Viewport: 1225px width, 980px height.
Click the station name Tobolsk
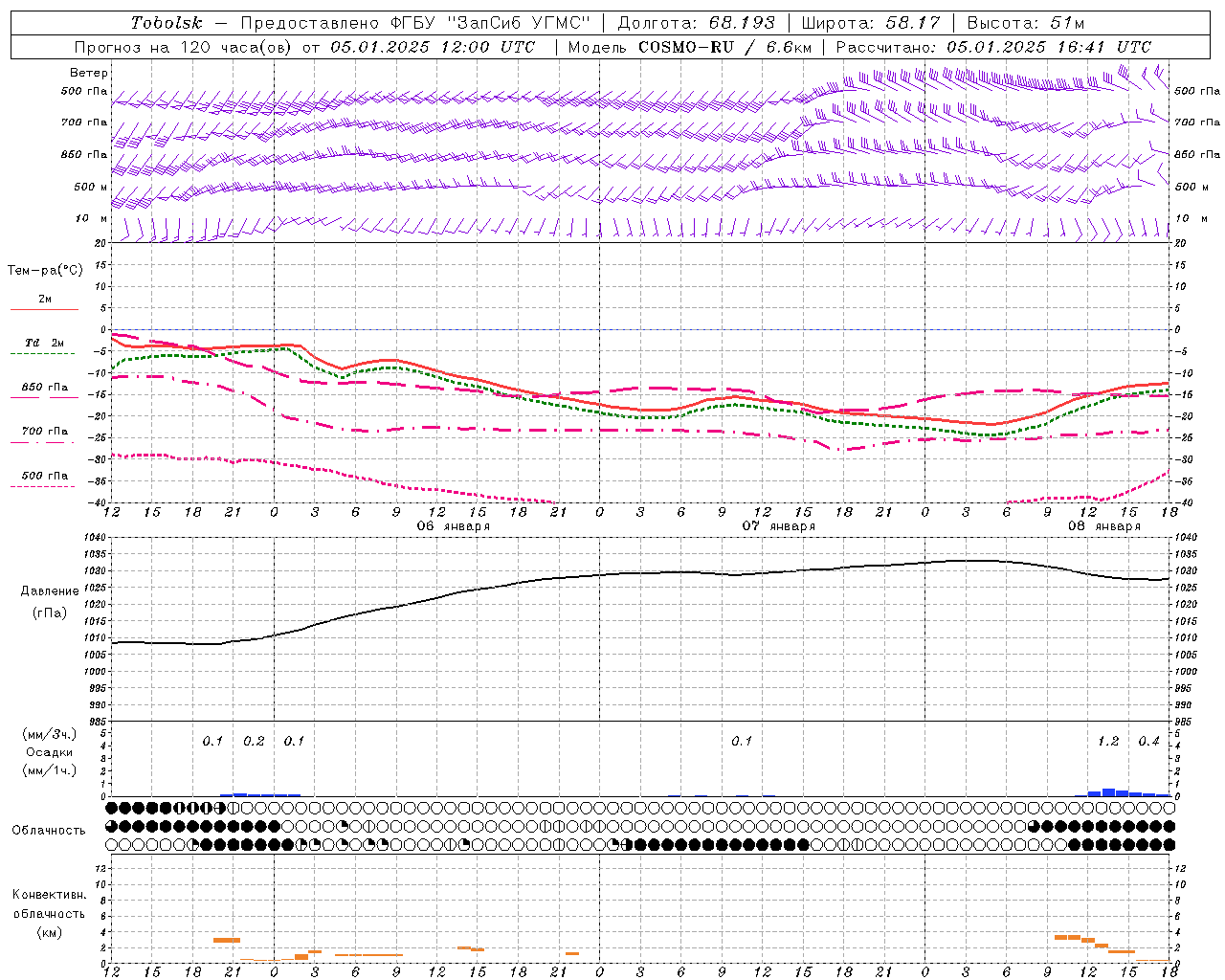167,23
